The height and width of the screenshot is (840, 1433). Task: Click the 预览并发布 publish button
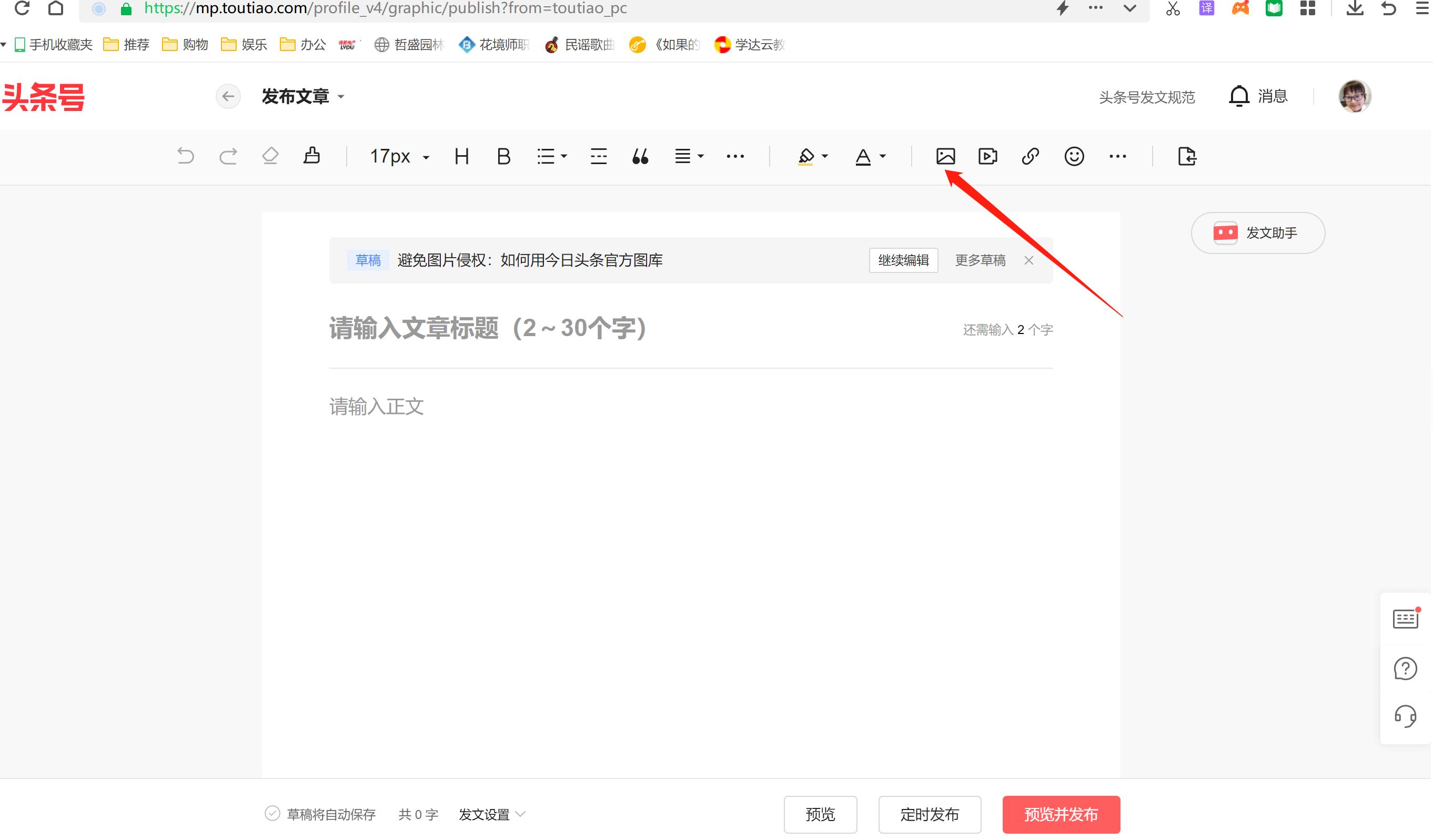1061,814
